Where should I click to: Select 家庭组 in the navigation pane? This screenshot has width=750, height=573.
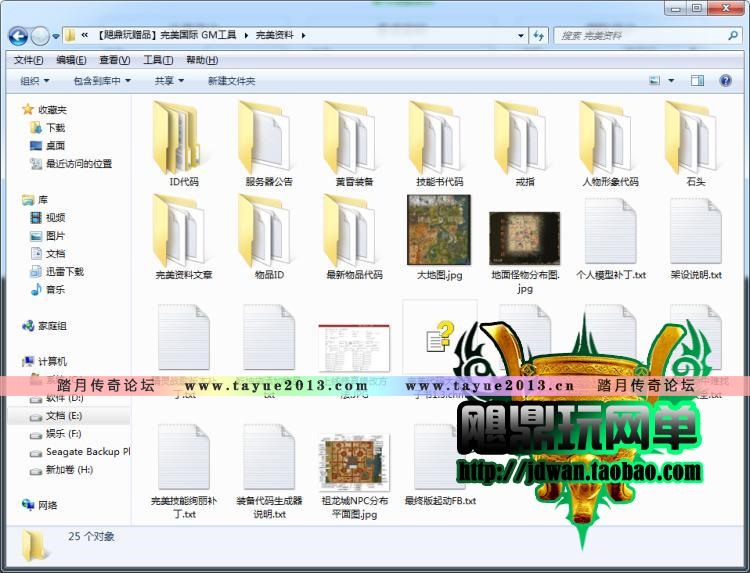(44, 326)
